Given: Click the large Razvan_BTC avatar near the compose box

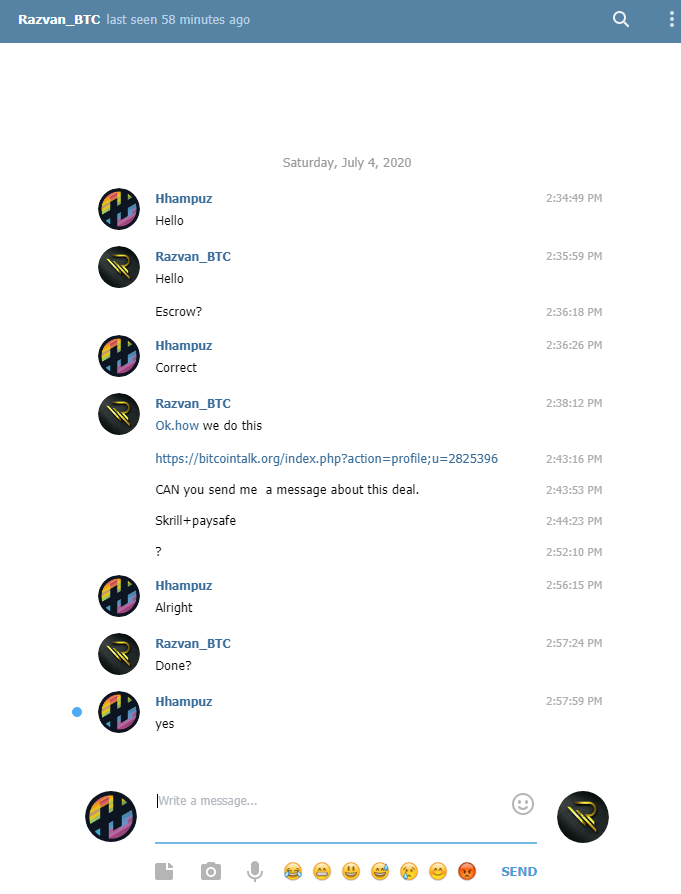Looking at the screenshot, I should pos(583,816).
